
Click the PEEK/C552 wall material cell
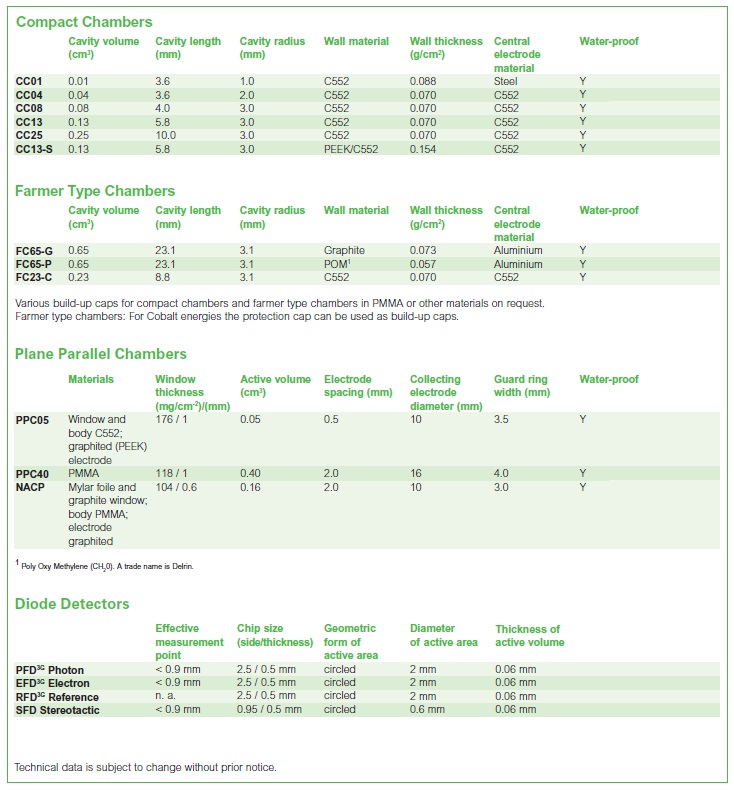pos(351,149)
